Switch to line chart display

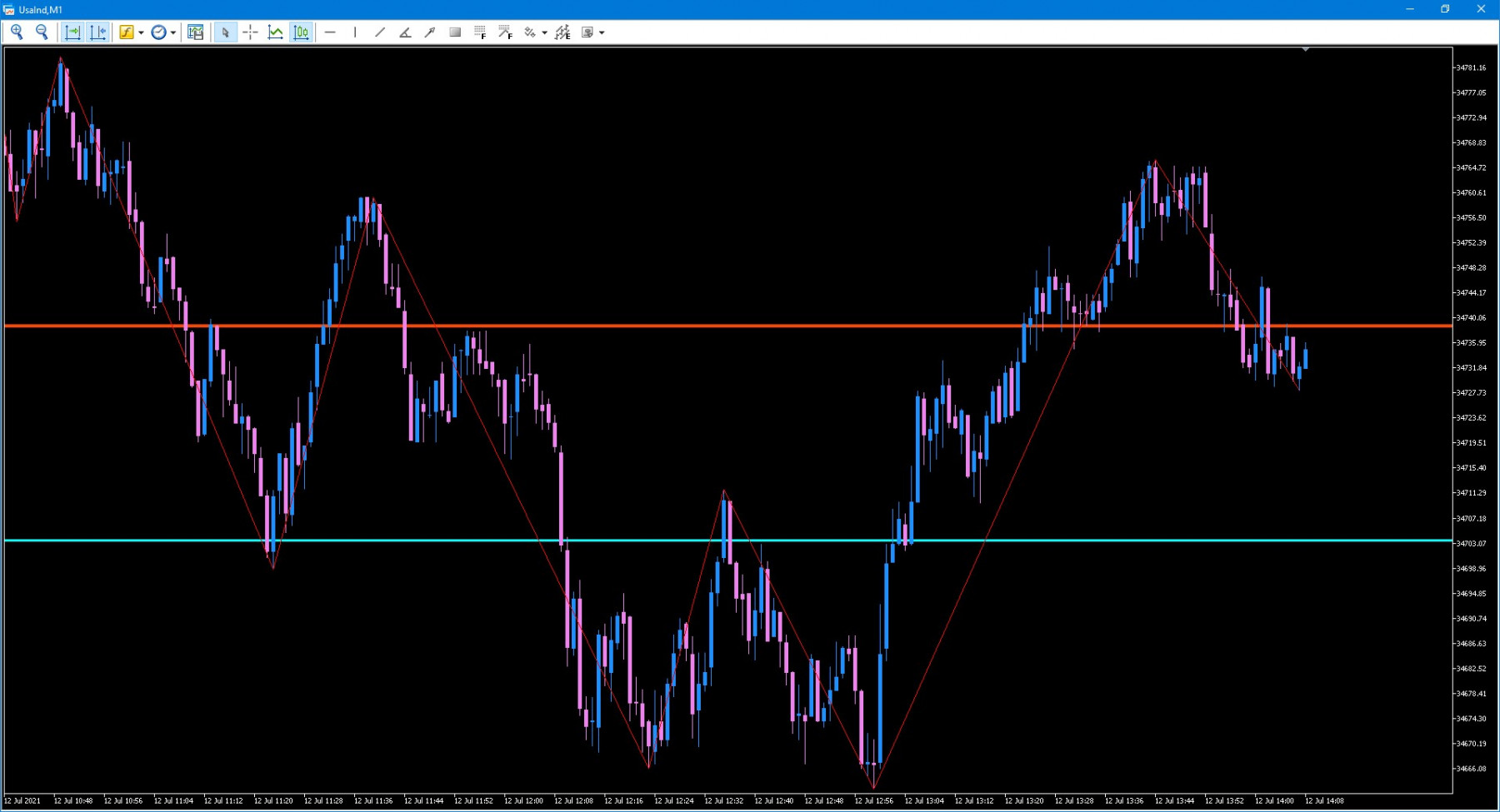(x=275, y=32)
